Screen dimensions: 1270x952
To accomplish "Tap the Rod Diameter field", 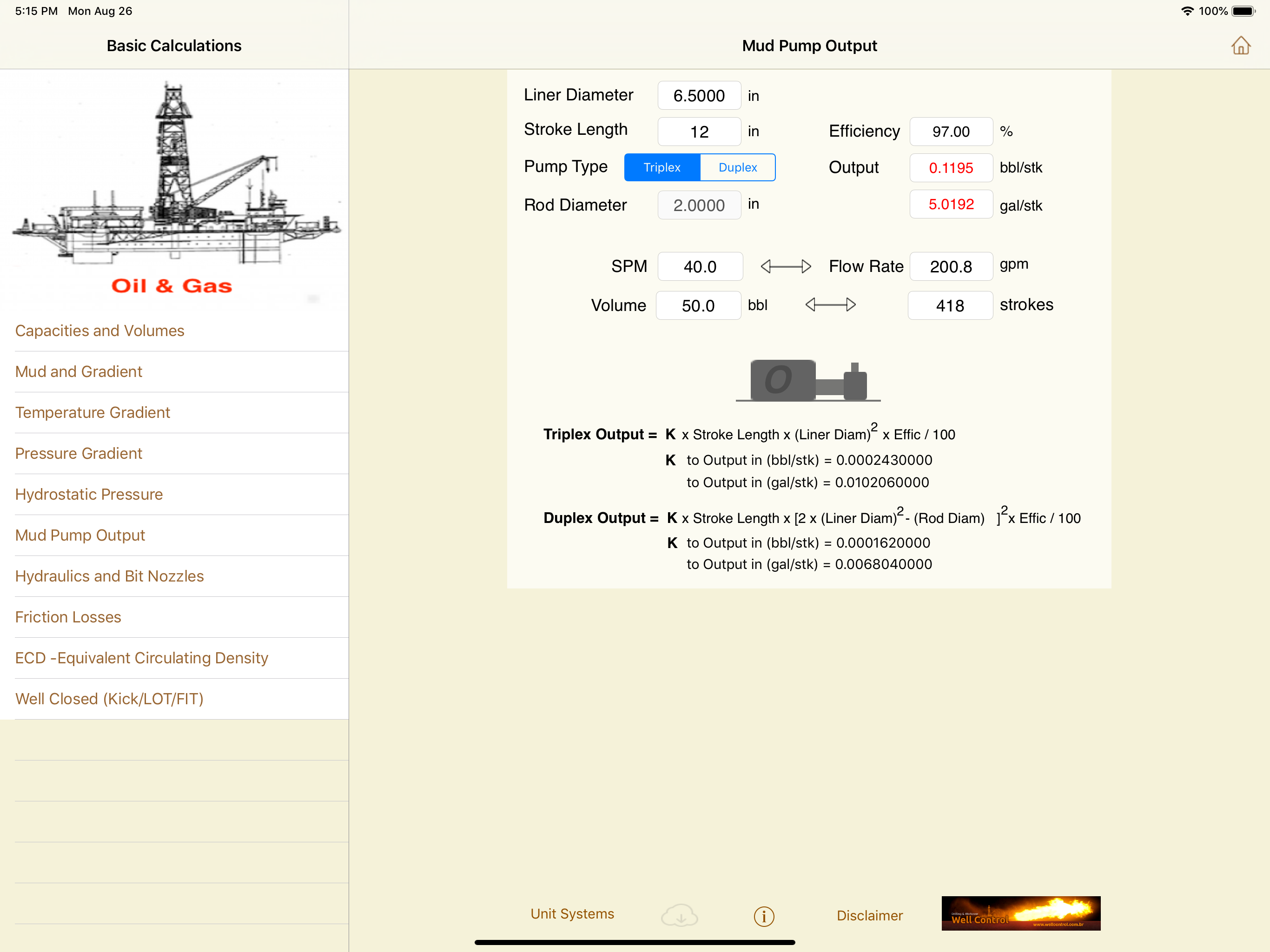I will coord(699,205).
